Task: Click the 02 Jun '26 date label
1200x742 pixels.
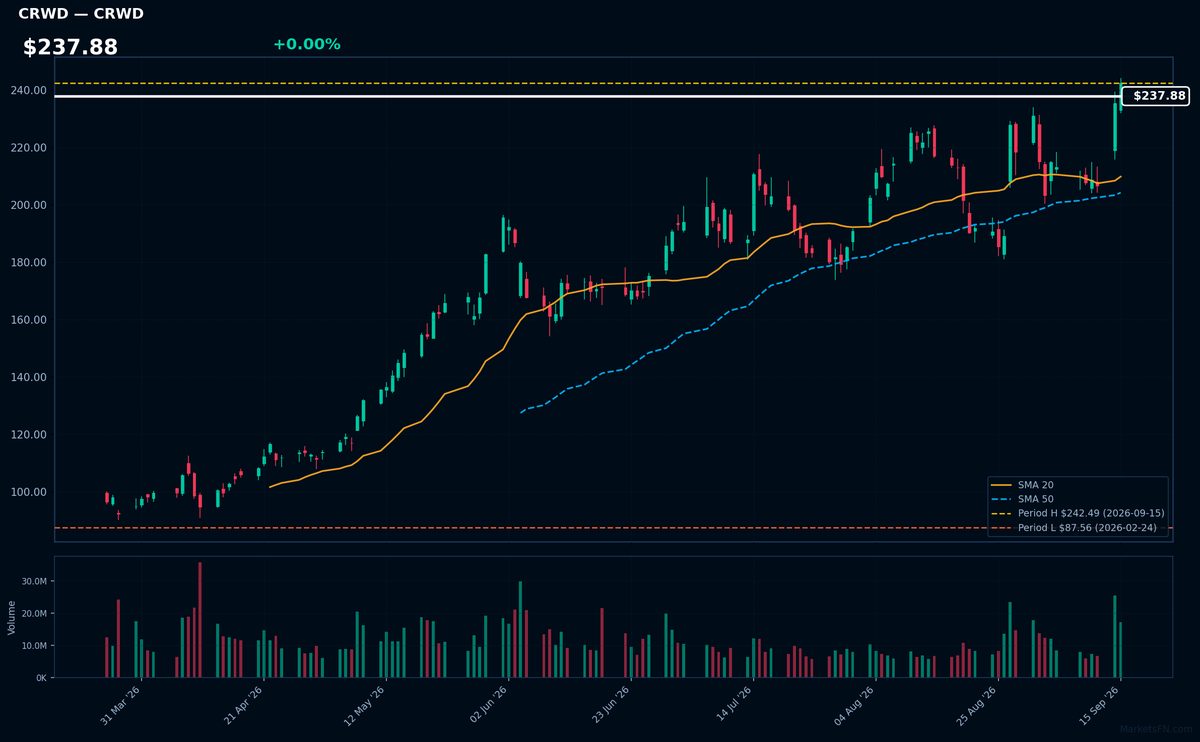Action: pos(489,706)
